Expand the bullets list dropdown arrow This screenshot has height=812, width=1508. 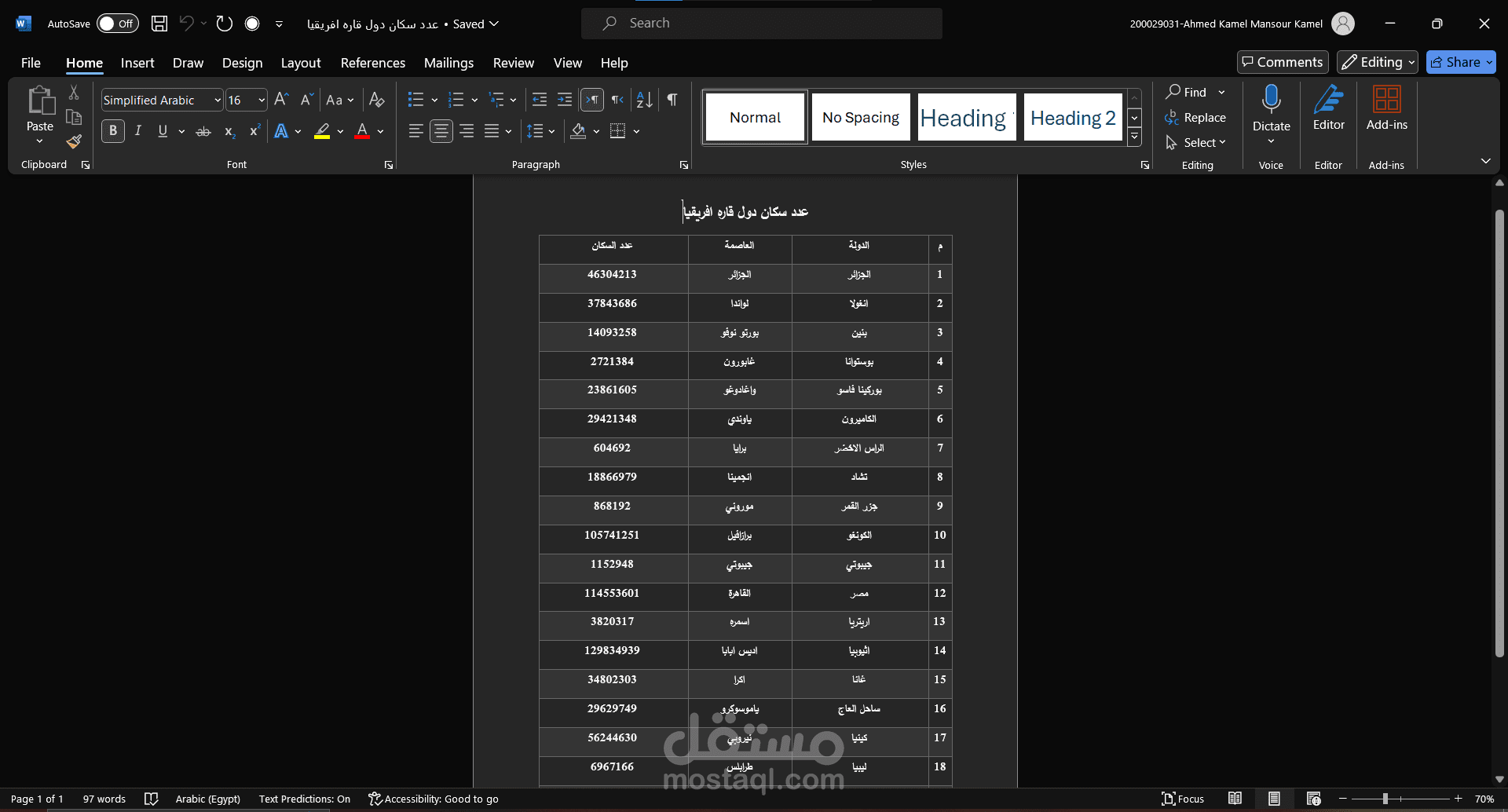click(x=434, y=101)
